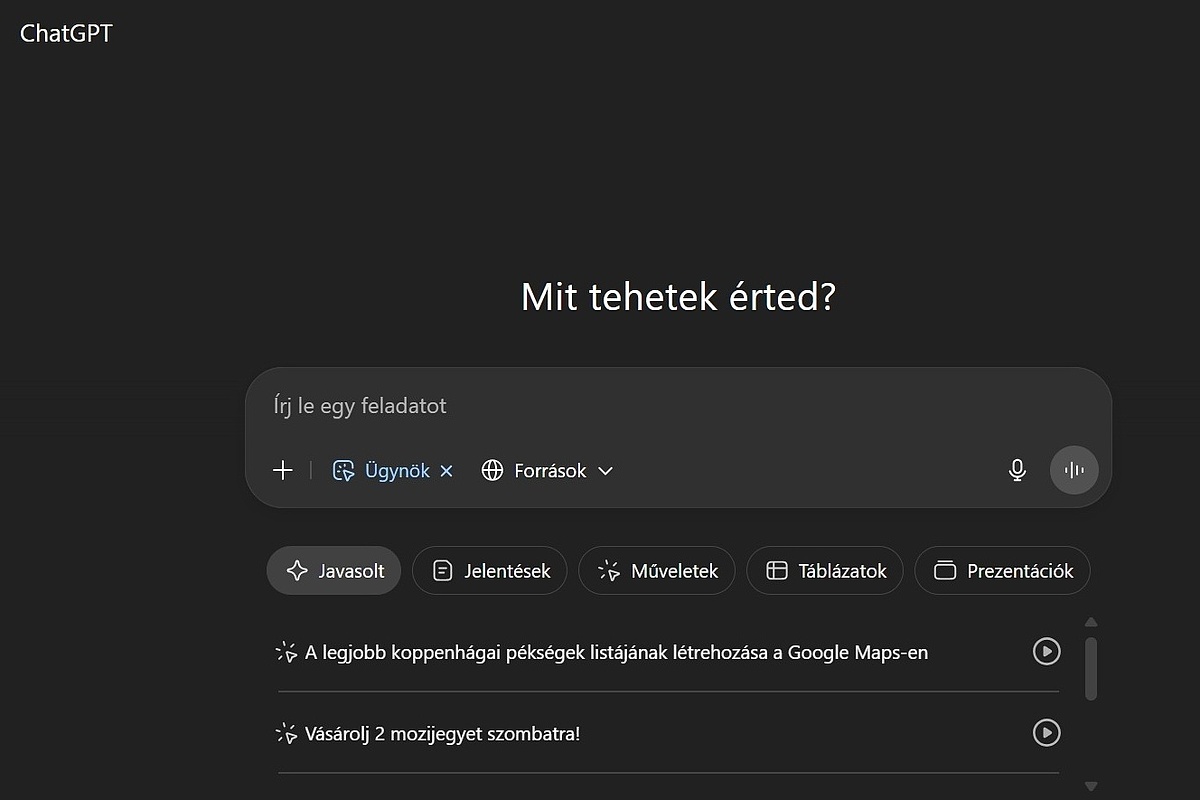Screen dimensions: 1200x800
Task: Click the globe icon next to Források
Action: (493, 470)
